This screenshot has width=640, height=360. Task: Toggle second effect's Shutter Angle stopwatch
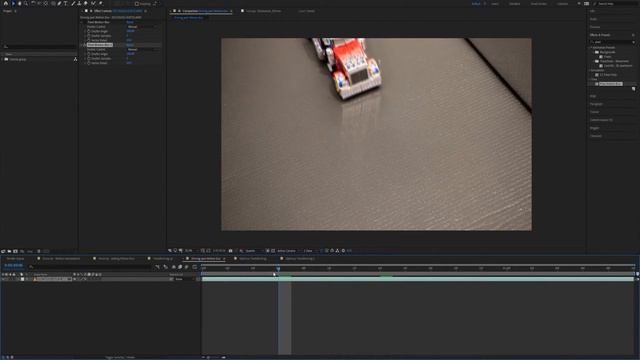click(89, 53)
